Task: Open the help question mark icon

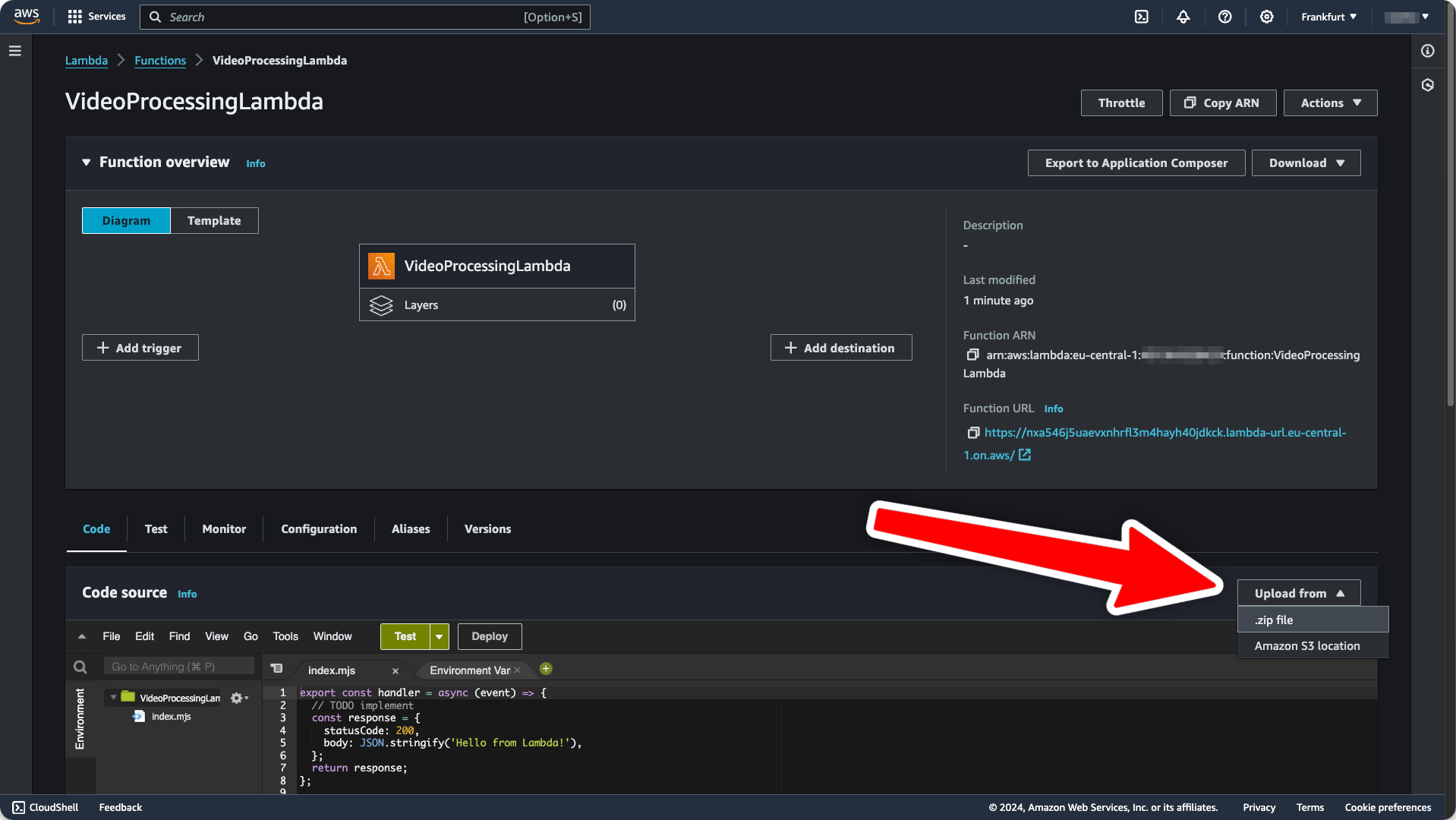Action: pyautogui.click(x=1225, y=17)
